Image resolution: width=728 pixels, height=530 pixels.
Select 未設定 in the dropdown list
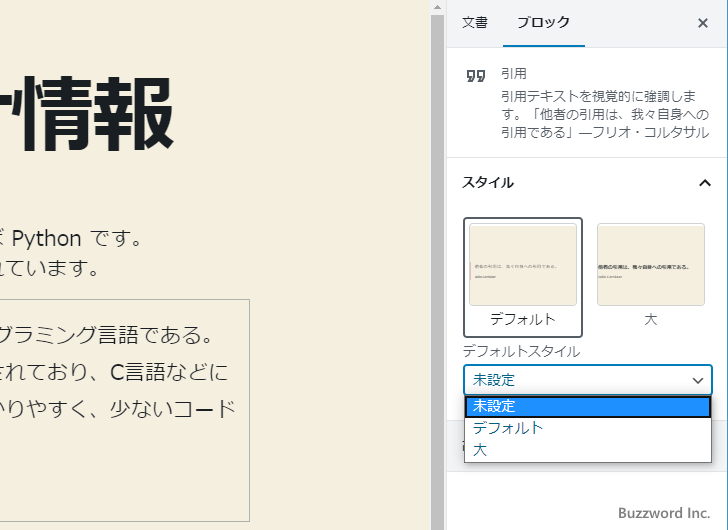point(587,406)
